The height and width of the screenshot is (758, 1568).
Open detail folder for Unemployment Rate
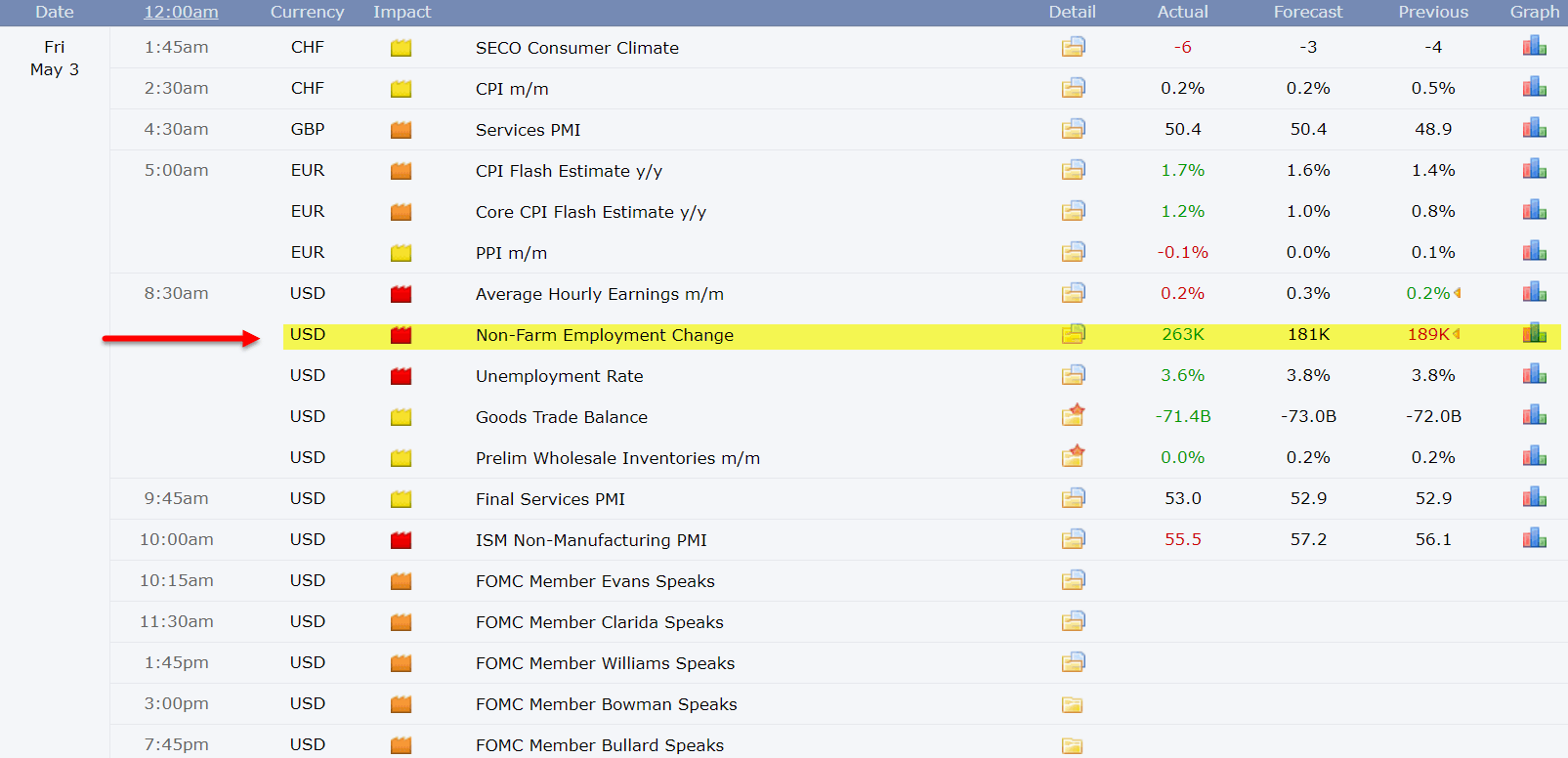tap(1073, 375)
